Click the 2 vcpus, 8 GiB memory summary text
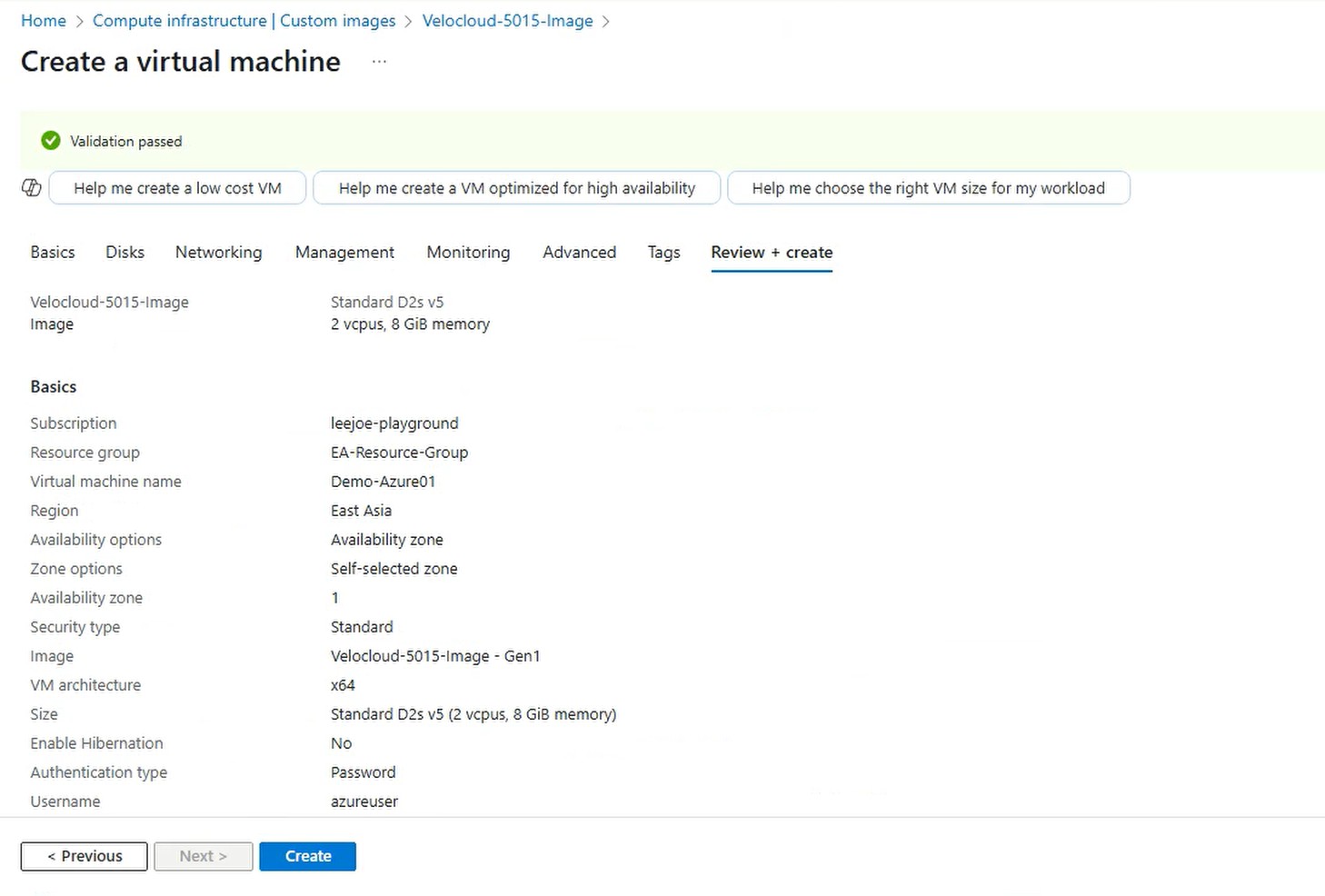 point(410,324)
